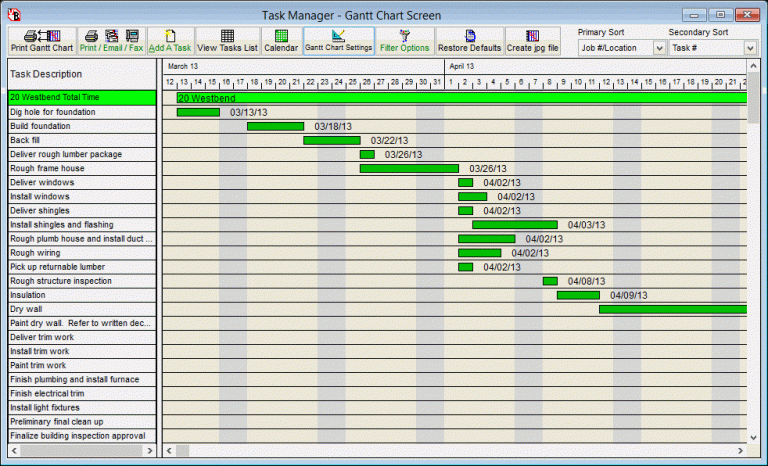Open Gantt Chart Settings
The image size is (768, 466).
(x=339, y=41)
